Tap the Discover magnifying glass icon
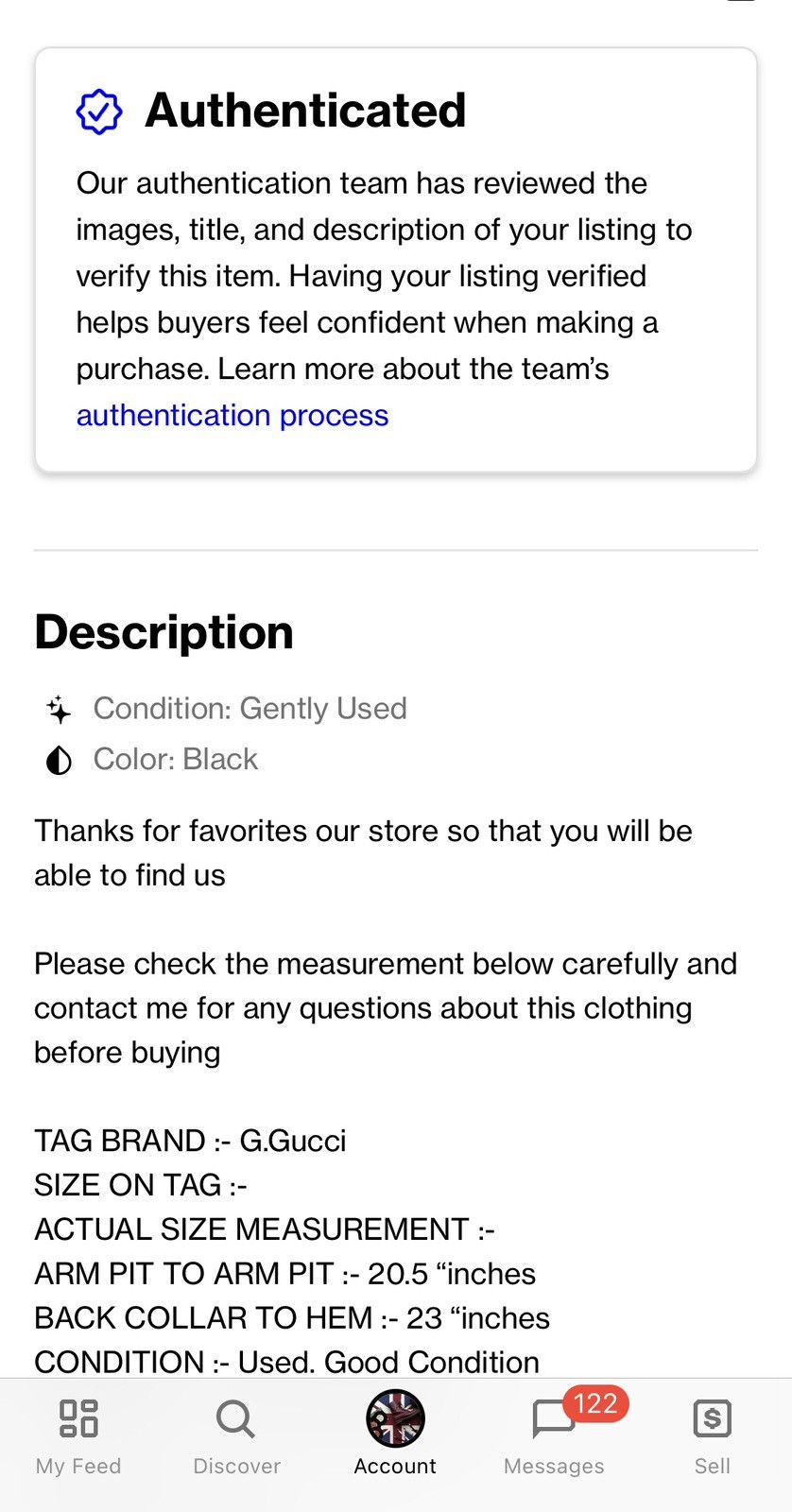The height and width of the screenshot is (1512, 792). pos(235,1418)
